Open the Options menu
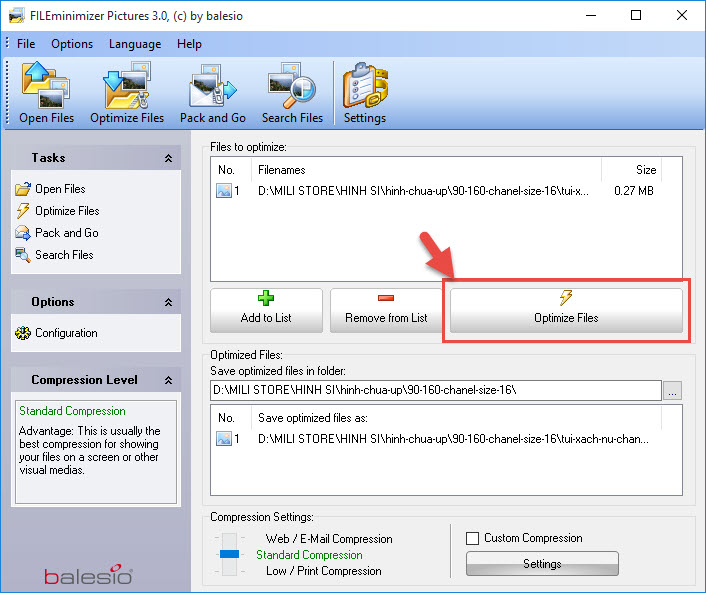 point(72,44)
